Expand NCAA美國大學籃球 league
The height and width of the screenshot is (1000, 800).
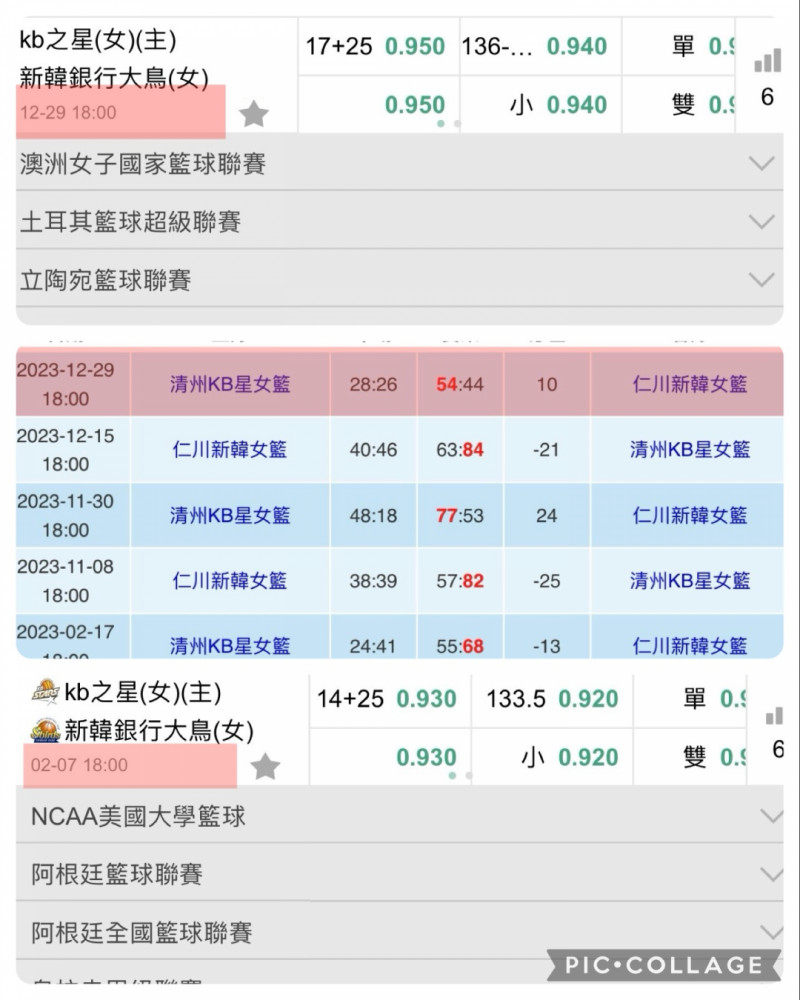[399, 816]
